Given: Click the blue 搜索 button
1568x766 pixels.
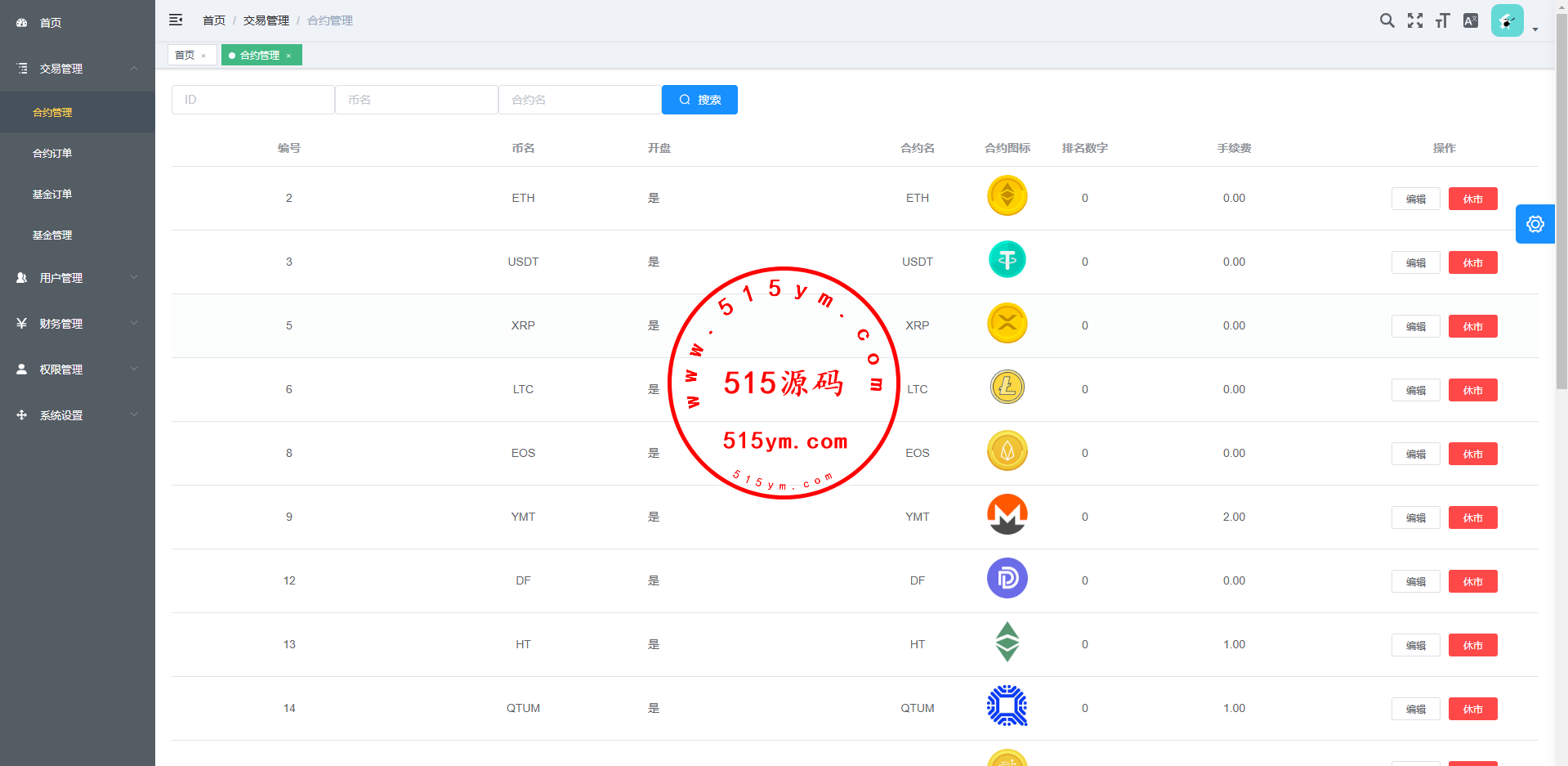Looking at the screenshot, I should [699, 100].
